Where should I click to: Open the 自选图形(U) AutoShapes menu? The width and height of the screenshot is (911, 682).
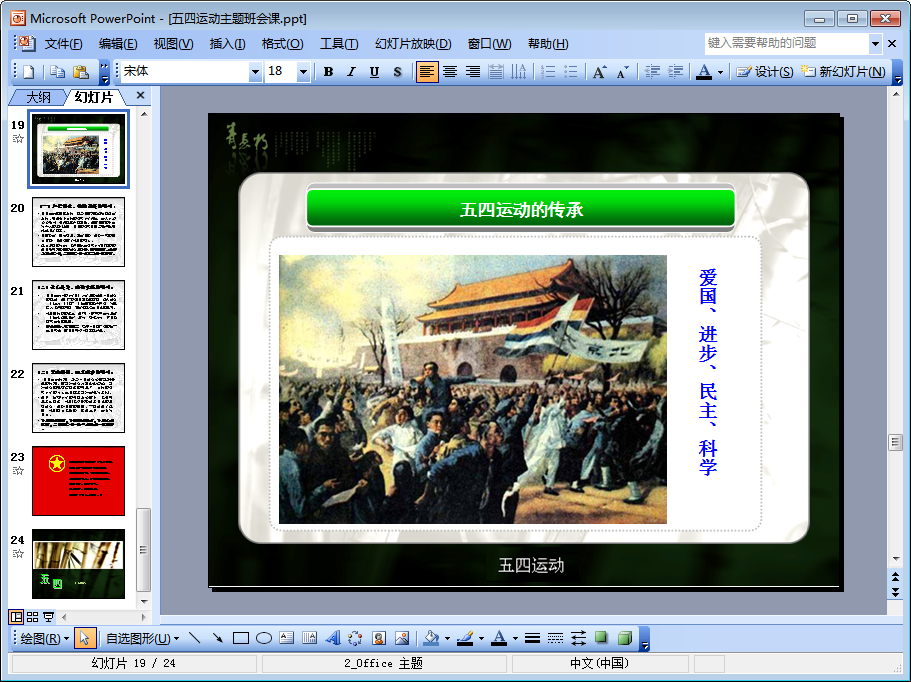pos(142,638)
